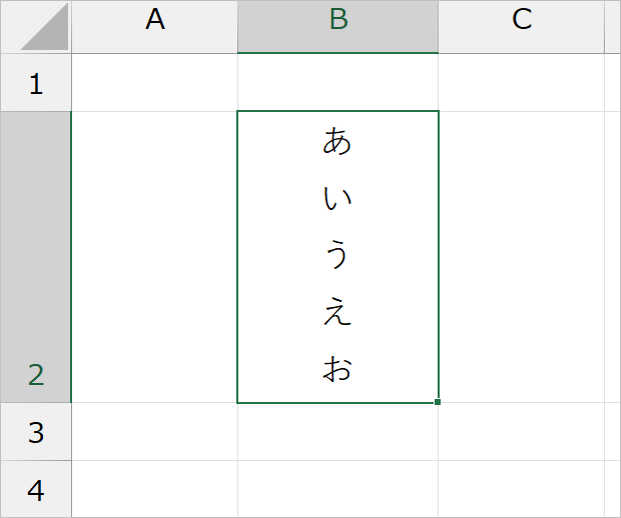
Task: Select cell C1
Action: (x=522, y=82)
